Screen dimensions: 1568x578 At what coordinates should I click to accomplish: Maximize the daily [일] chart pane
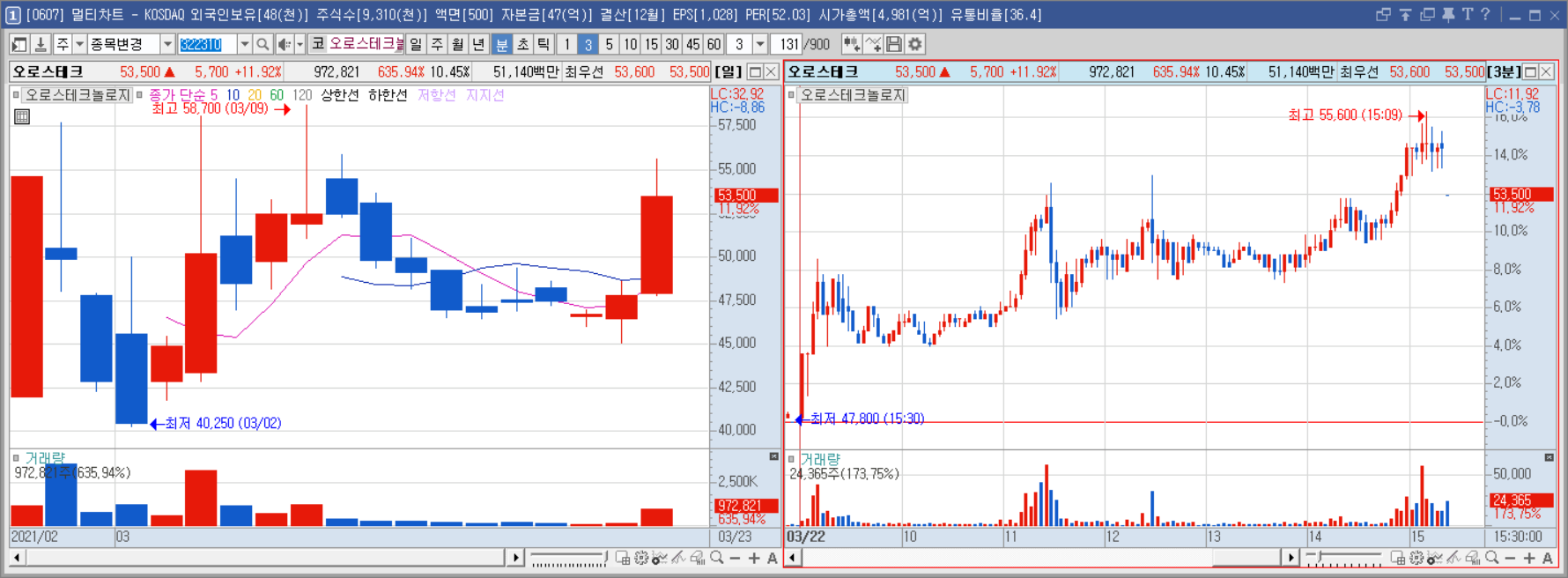(755, 72)
